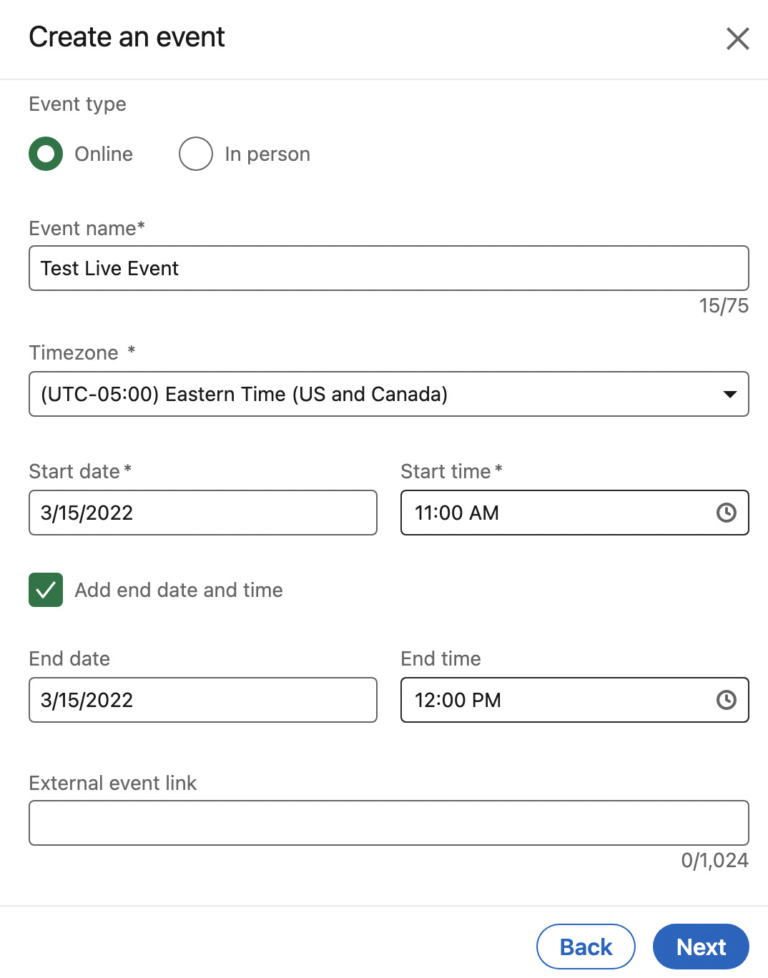Click the End date field
The height and width of the screenshot is (978, 768).
tap(203, 700)
